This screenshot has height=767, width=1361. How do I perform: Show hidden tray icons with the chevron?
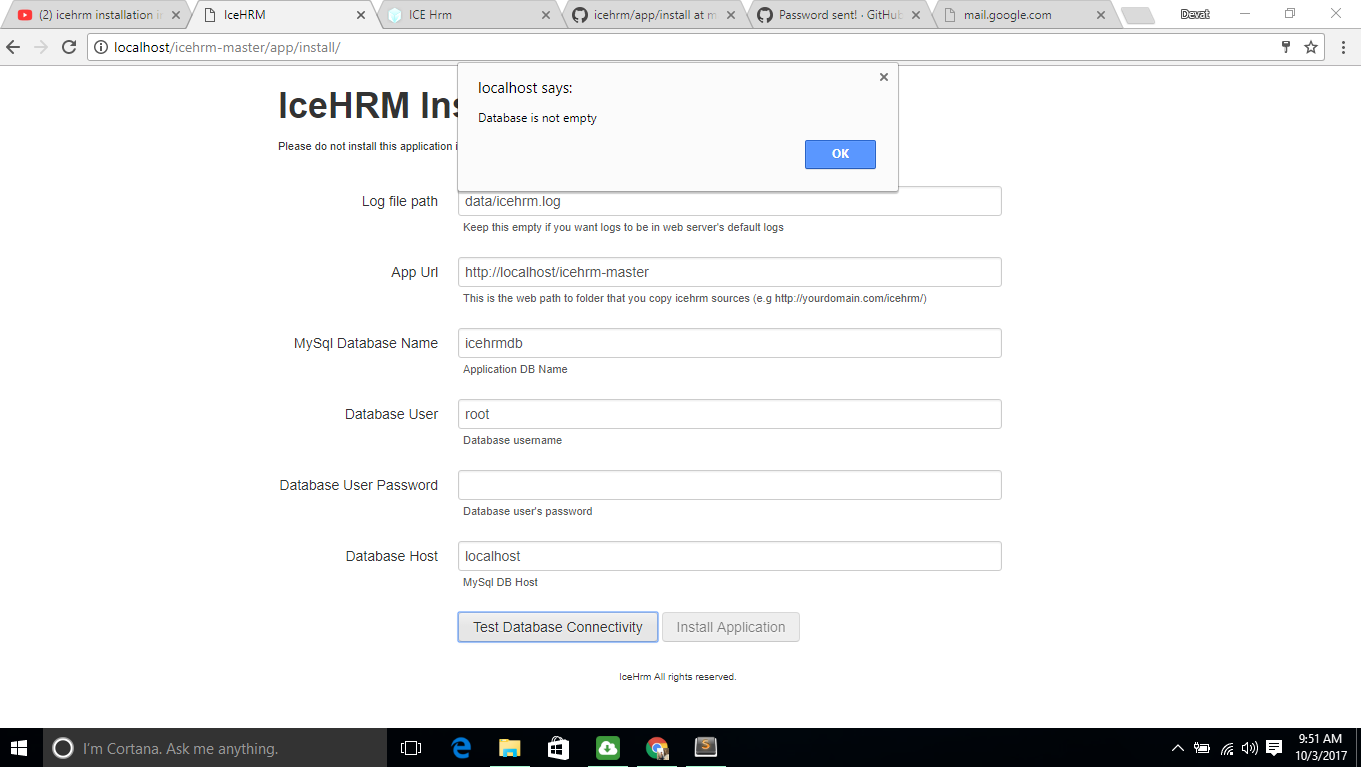pyautogui.click(x=1179, y=747)
